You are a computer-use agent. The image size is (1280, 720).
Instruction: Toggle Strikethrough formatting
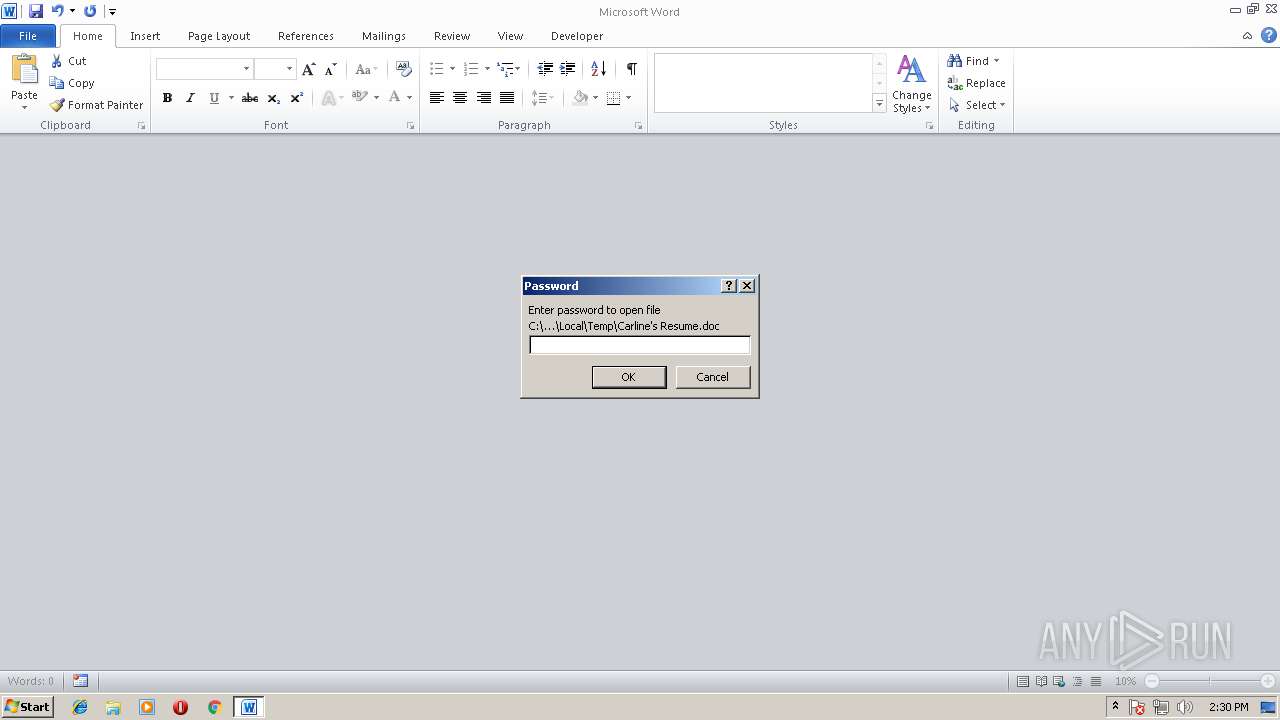point(250,97)
